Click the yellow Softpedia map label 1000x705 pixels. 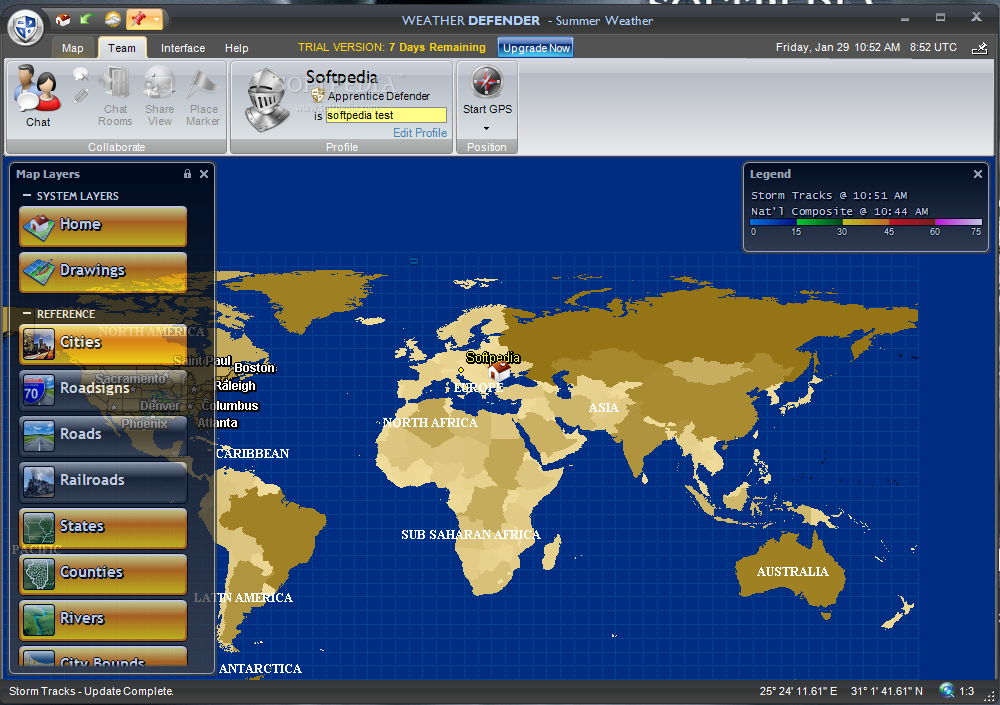click(492, 357)
